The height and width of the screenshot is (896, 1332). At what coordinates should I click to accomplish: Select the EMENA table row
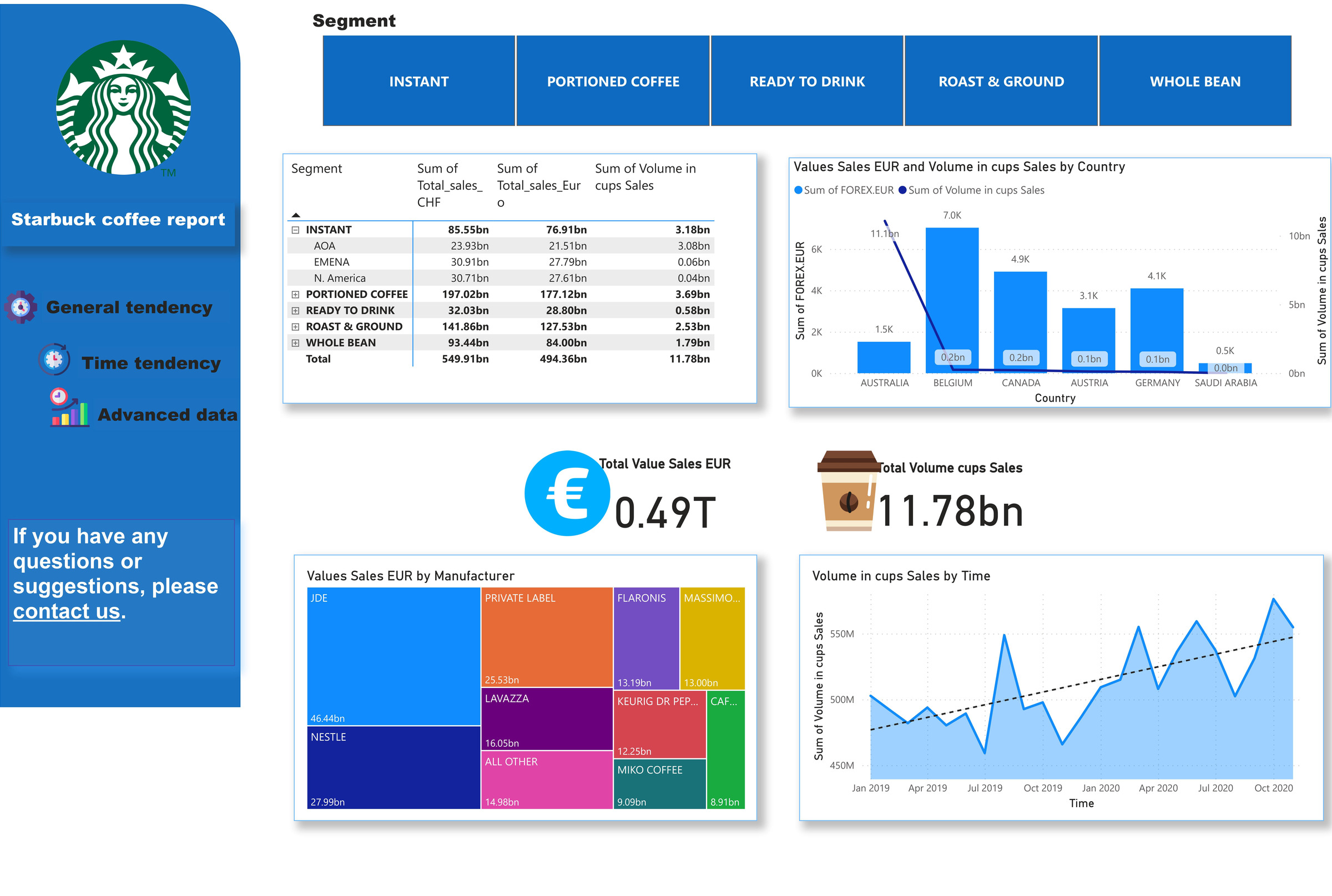[501, 262]
